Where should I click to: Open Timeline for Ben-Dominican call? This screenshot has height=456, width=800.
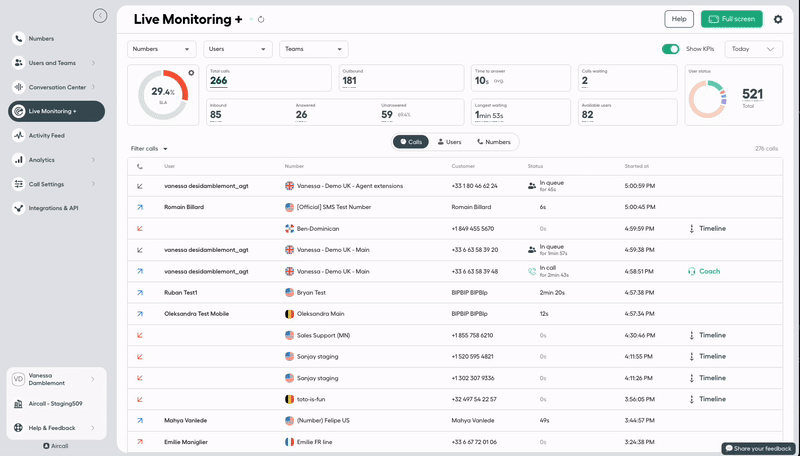click(x=707, y=229)
